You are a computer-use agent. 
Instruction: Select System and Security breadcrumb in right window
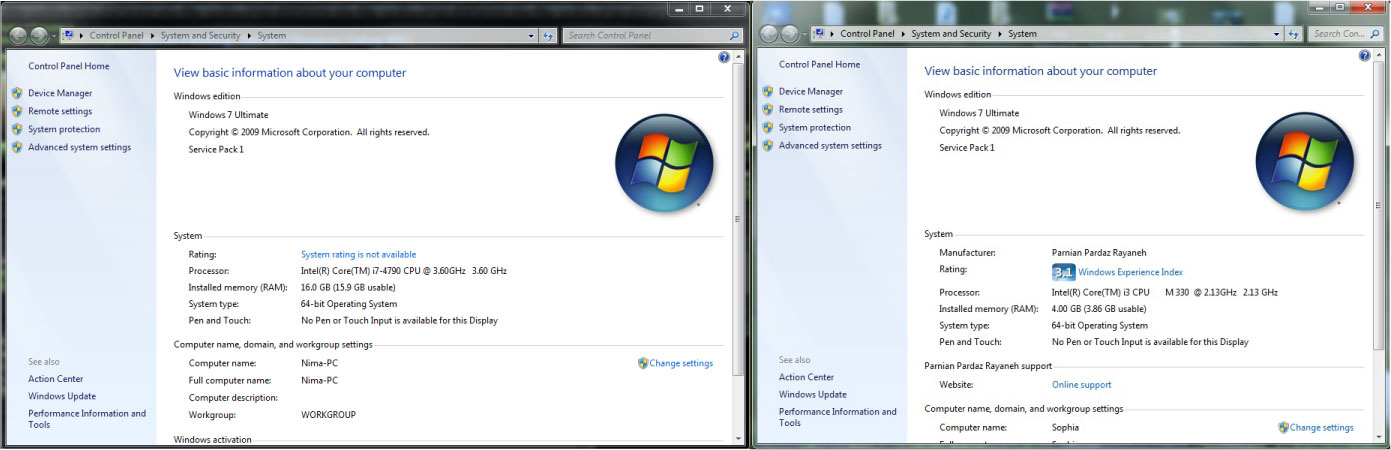coord(952,34)
